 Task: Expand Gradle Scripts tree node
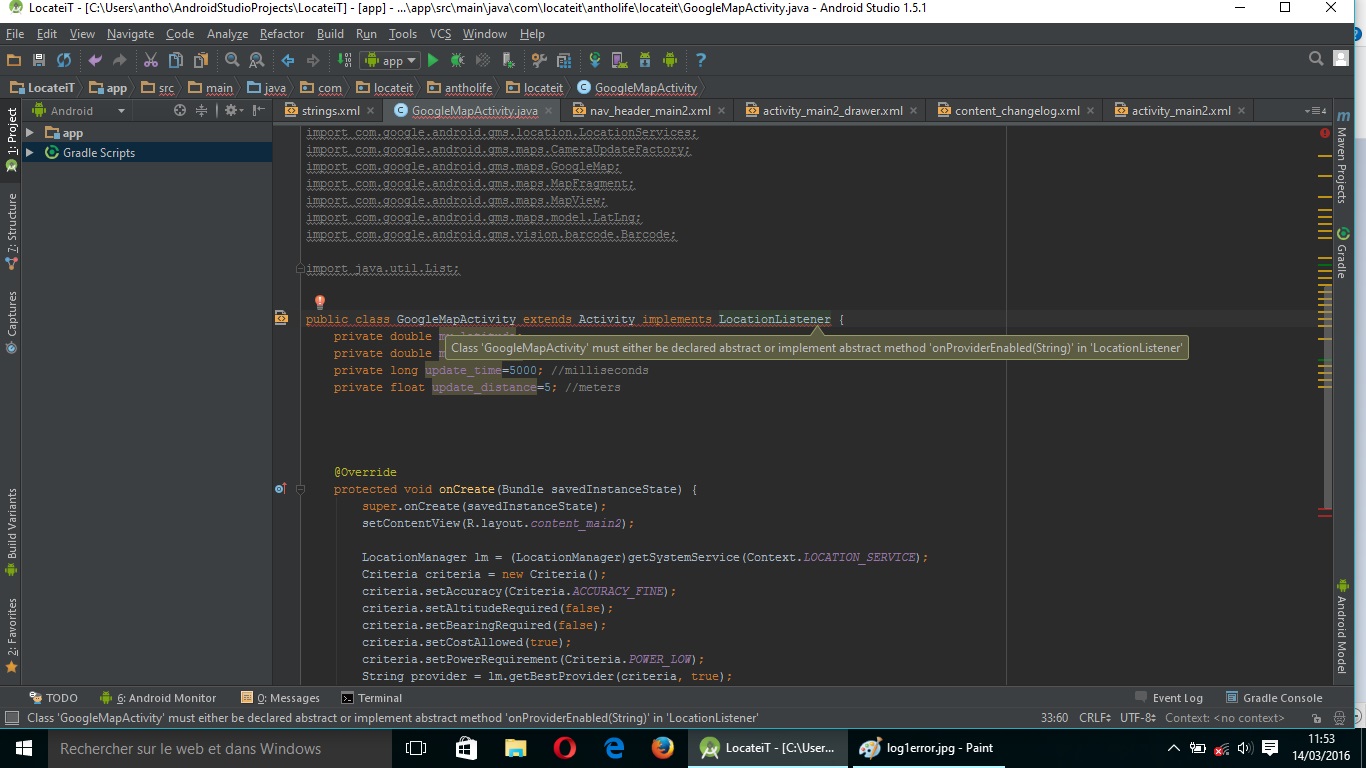[29, 152]
